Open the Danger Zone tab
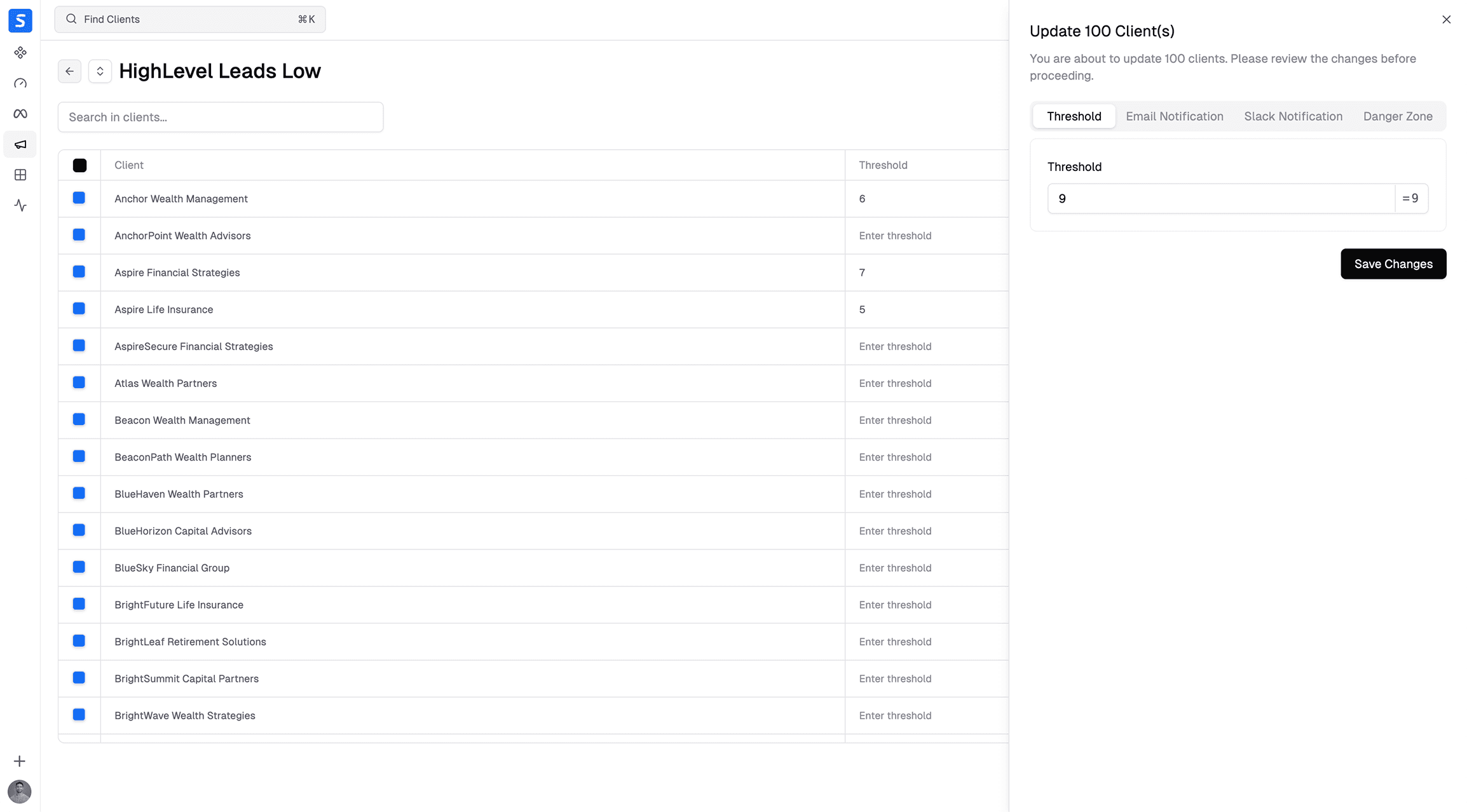Screen dimensions: 1467x812 [1398, 116]
